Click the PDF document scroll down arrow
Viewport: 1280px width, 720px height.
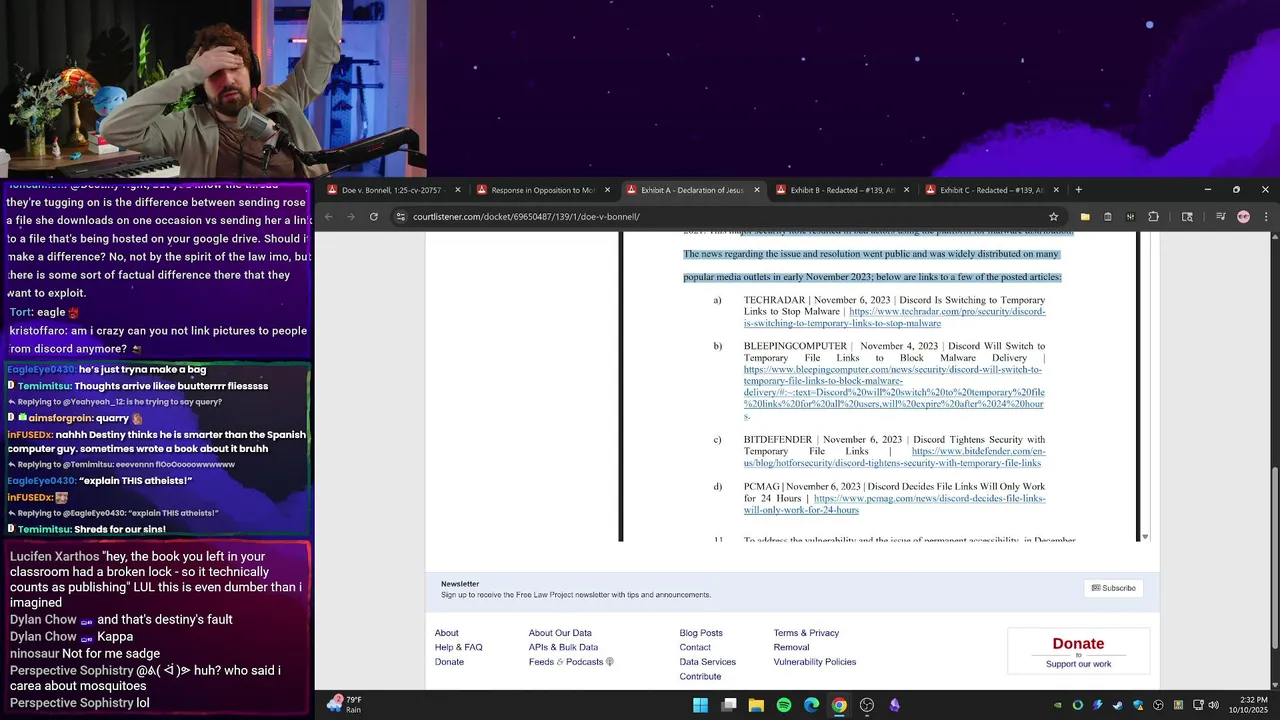[x=1145, y=537]
